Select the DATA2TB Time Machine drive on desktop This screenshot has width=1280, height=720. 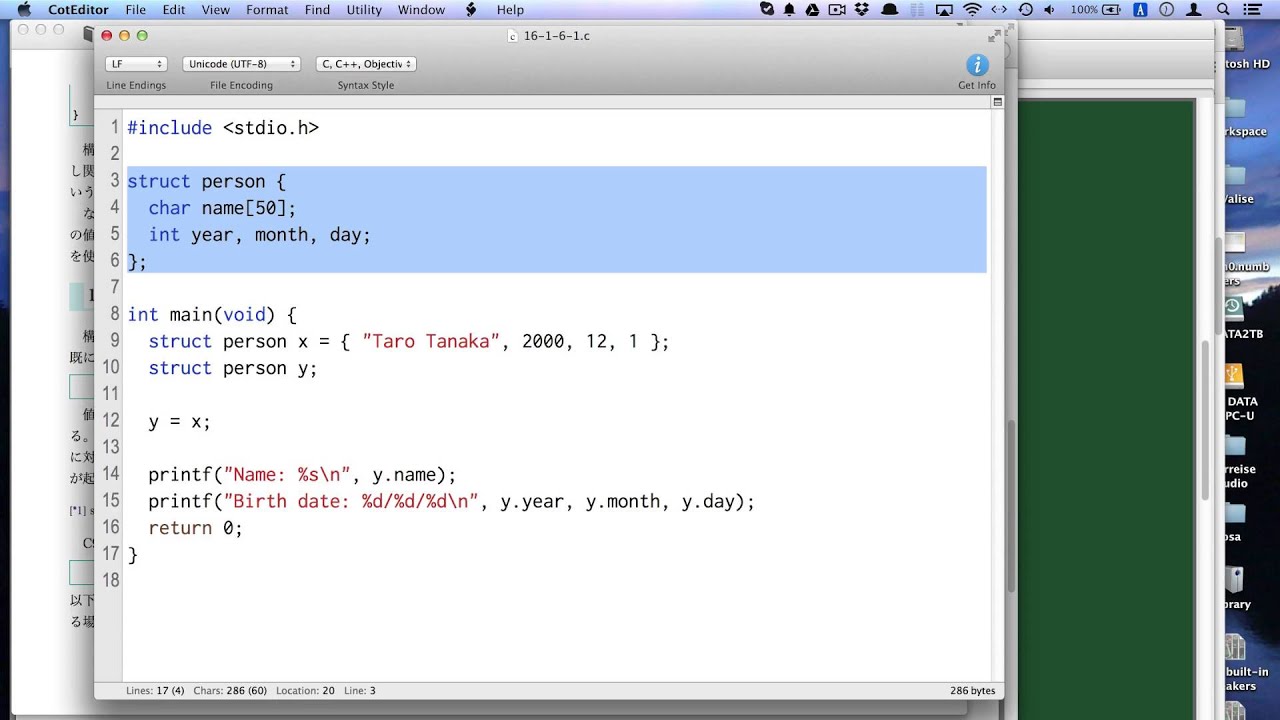coord(1237,308)
